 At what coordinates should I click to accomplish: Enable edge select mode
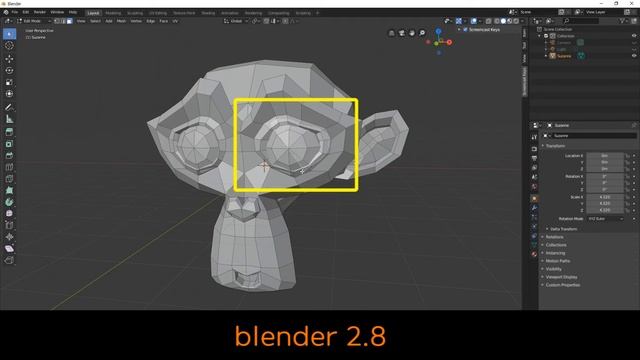click(x=63, y=21)
